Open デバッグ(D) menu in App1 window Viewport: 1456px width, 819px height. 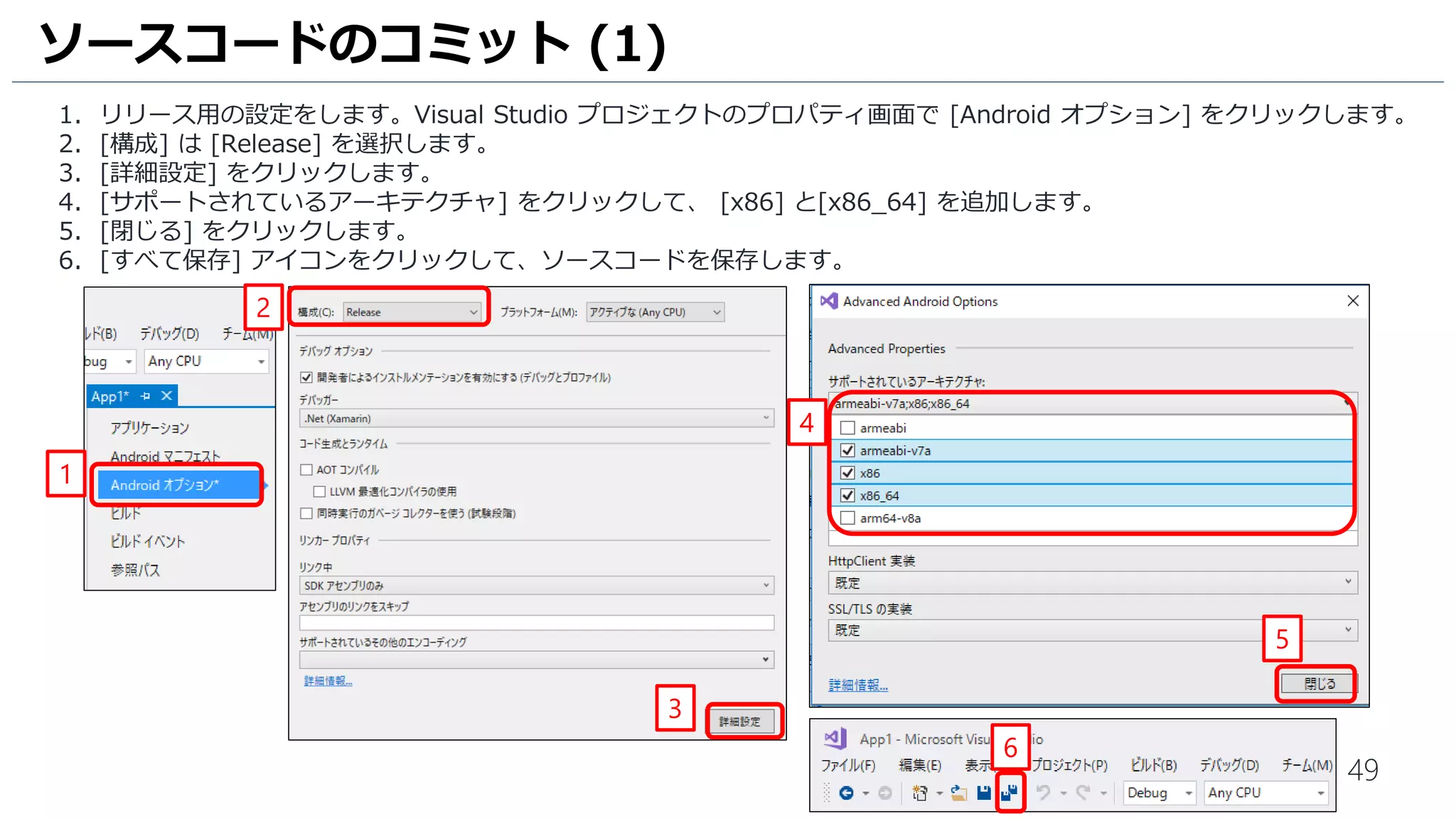1230,765
